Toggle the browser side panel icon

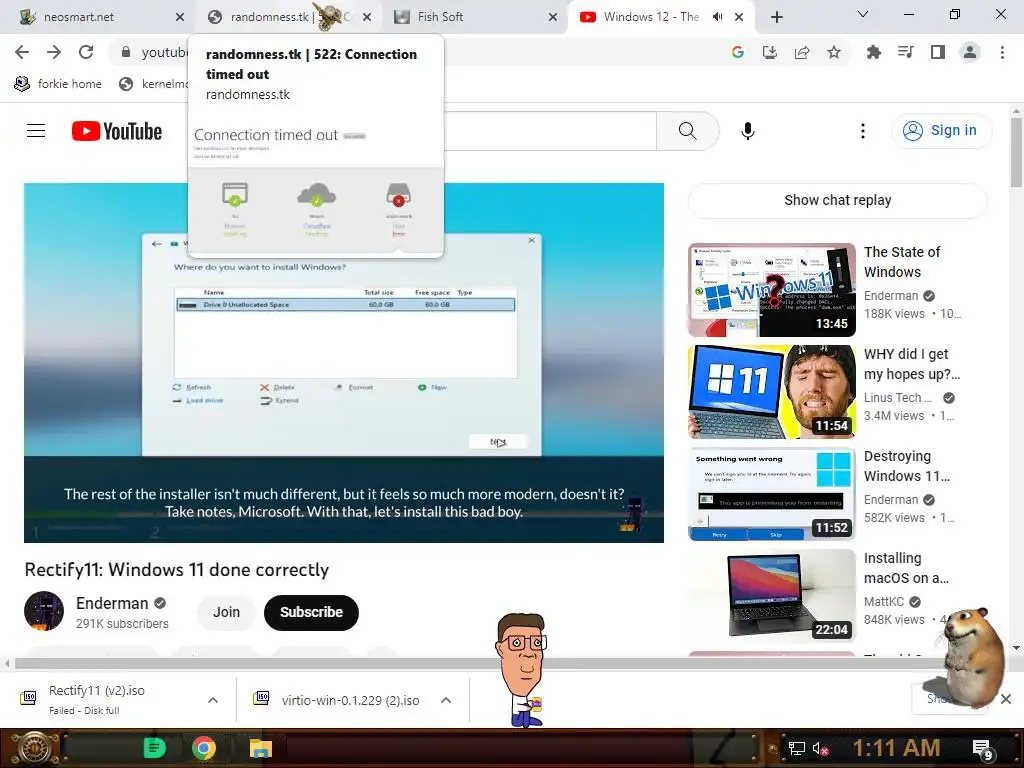[938, 52]
